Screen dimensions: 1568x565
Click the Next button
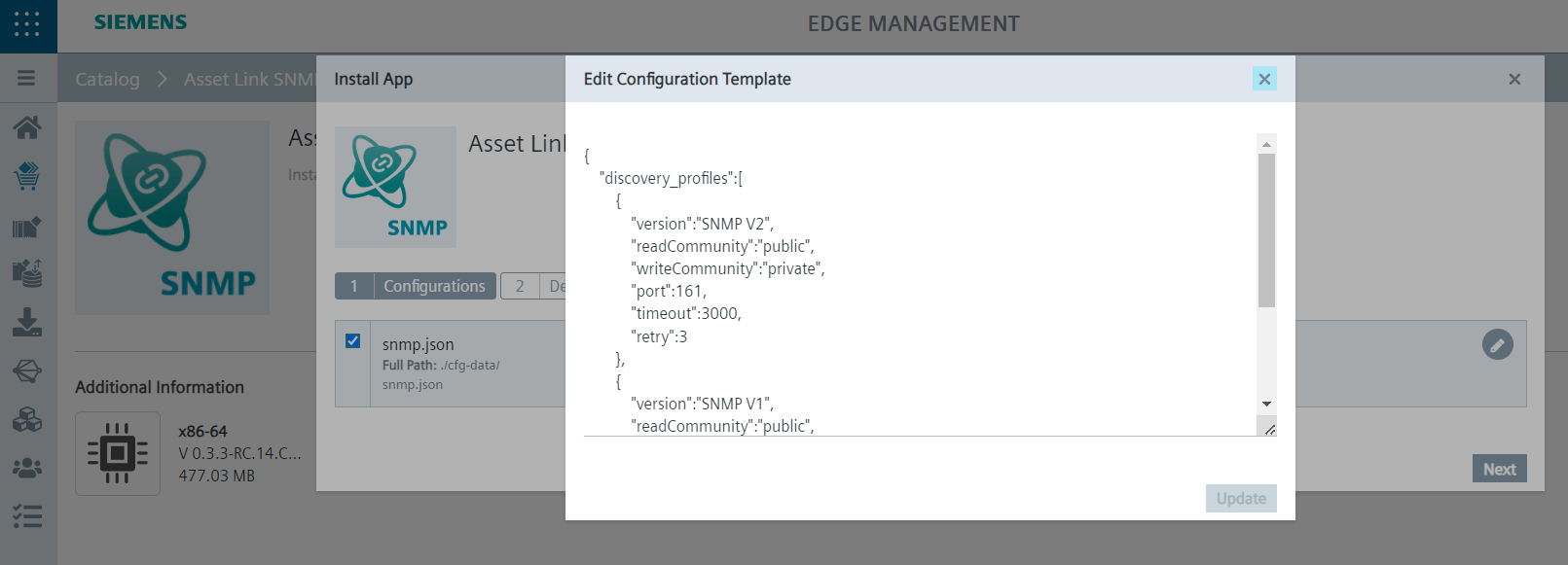1500,469
